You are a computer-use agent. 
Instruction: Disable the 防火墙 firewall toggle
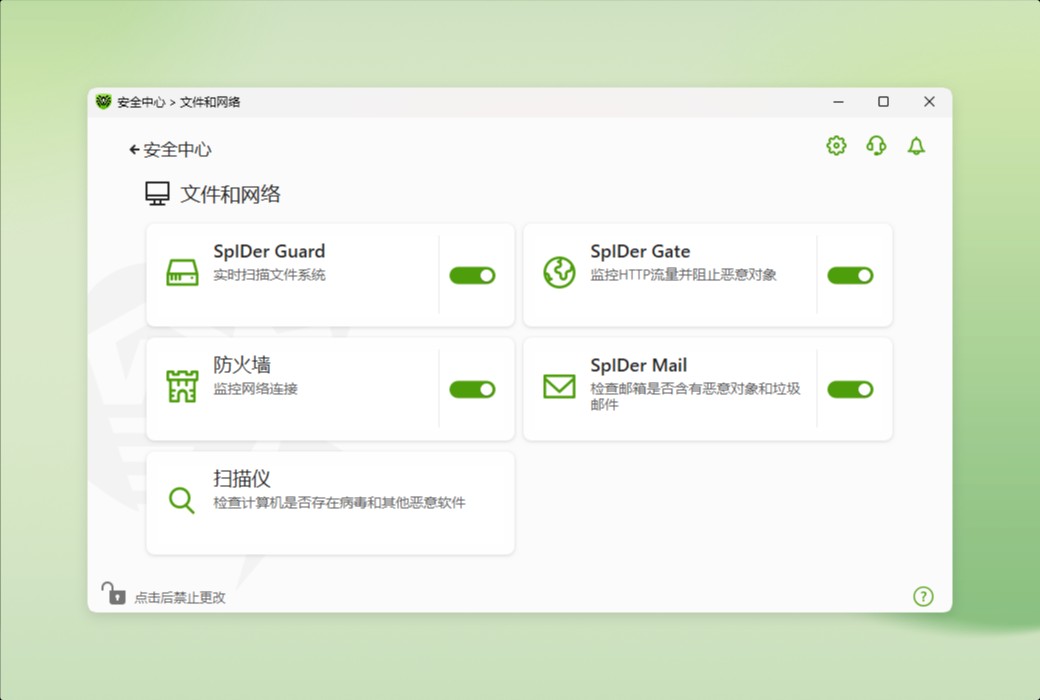pos(472,389)
